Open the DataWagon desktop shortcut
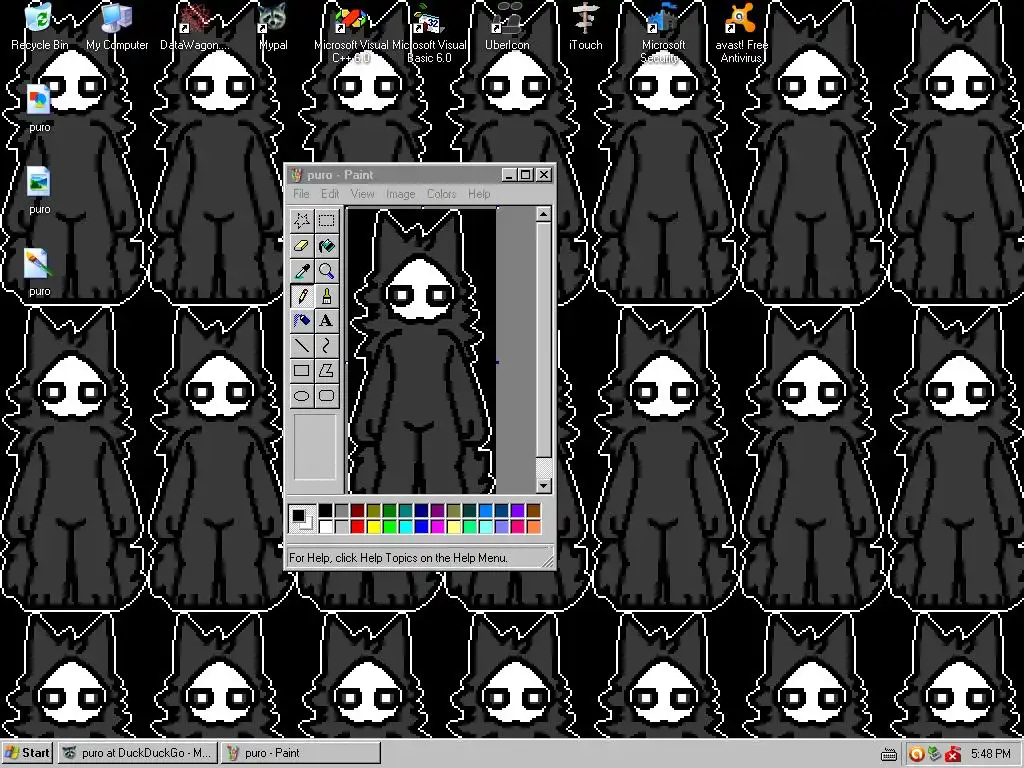The width and height of the screenshot is (1024, 768). (x=195, y=27)
